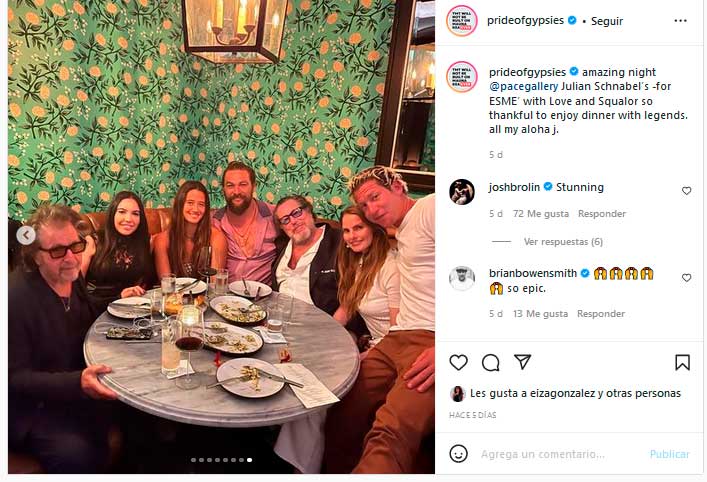
Task: Go to previous photo in carousel
Action: click(x=26, y=235)
